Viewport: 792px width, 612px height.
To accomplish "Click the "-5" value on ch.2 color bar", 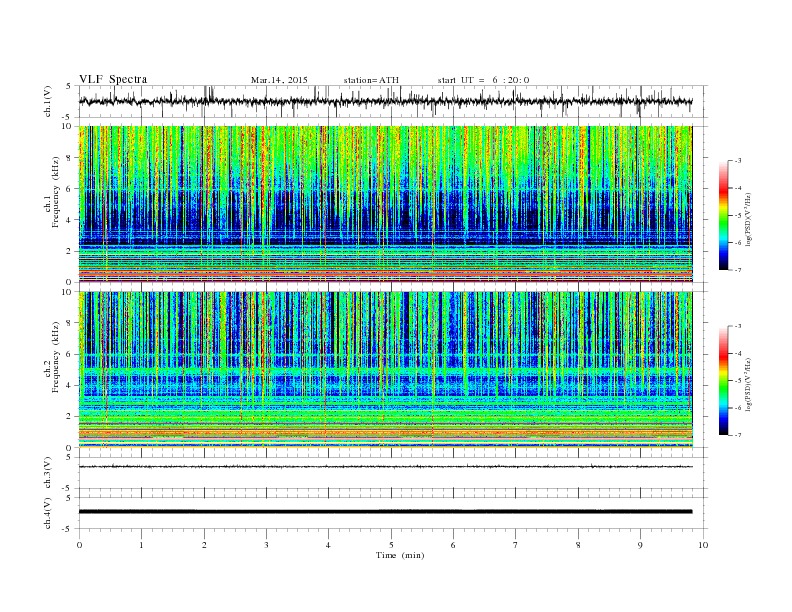I will click(737, 381).
